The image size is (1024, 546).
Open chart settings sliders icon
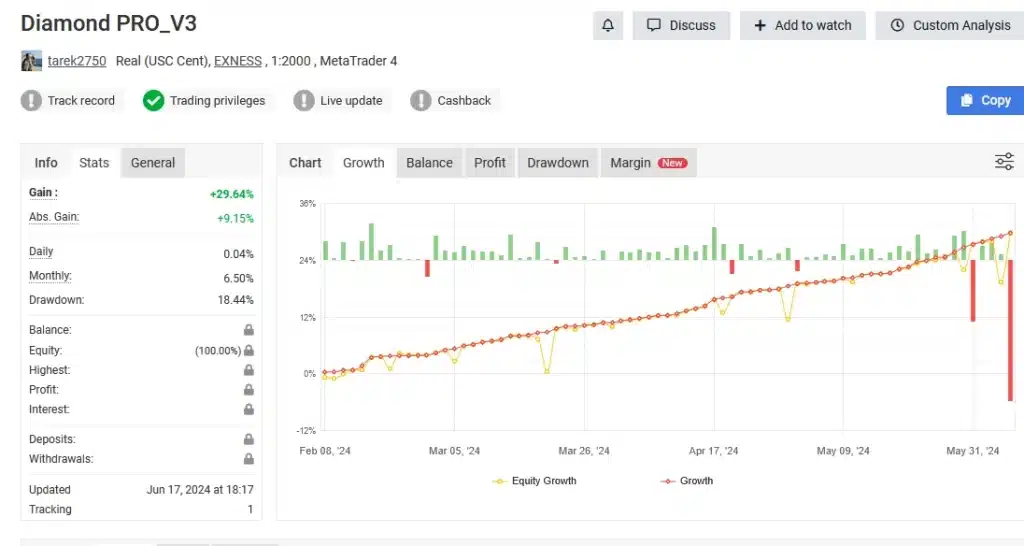click(x=1004, y=161)
